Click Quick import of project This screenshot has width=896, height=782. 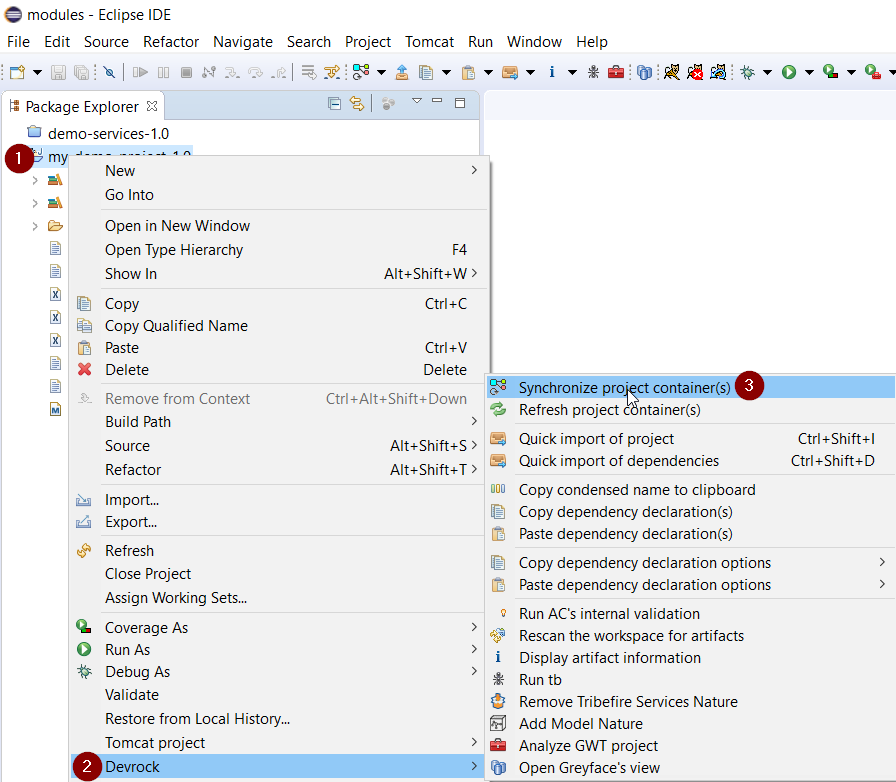tap(596, 439)
